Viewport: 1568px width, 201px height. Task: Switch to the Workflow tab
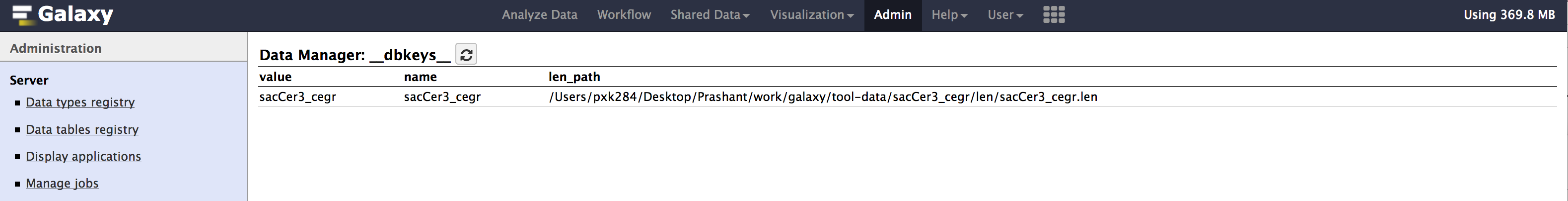[x=624, y=14]
